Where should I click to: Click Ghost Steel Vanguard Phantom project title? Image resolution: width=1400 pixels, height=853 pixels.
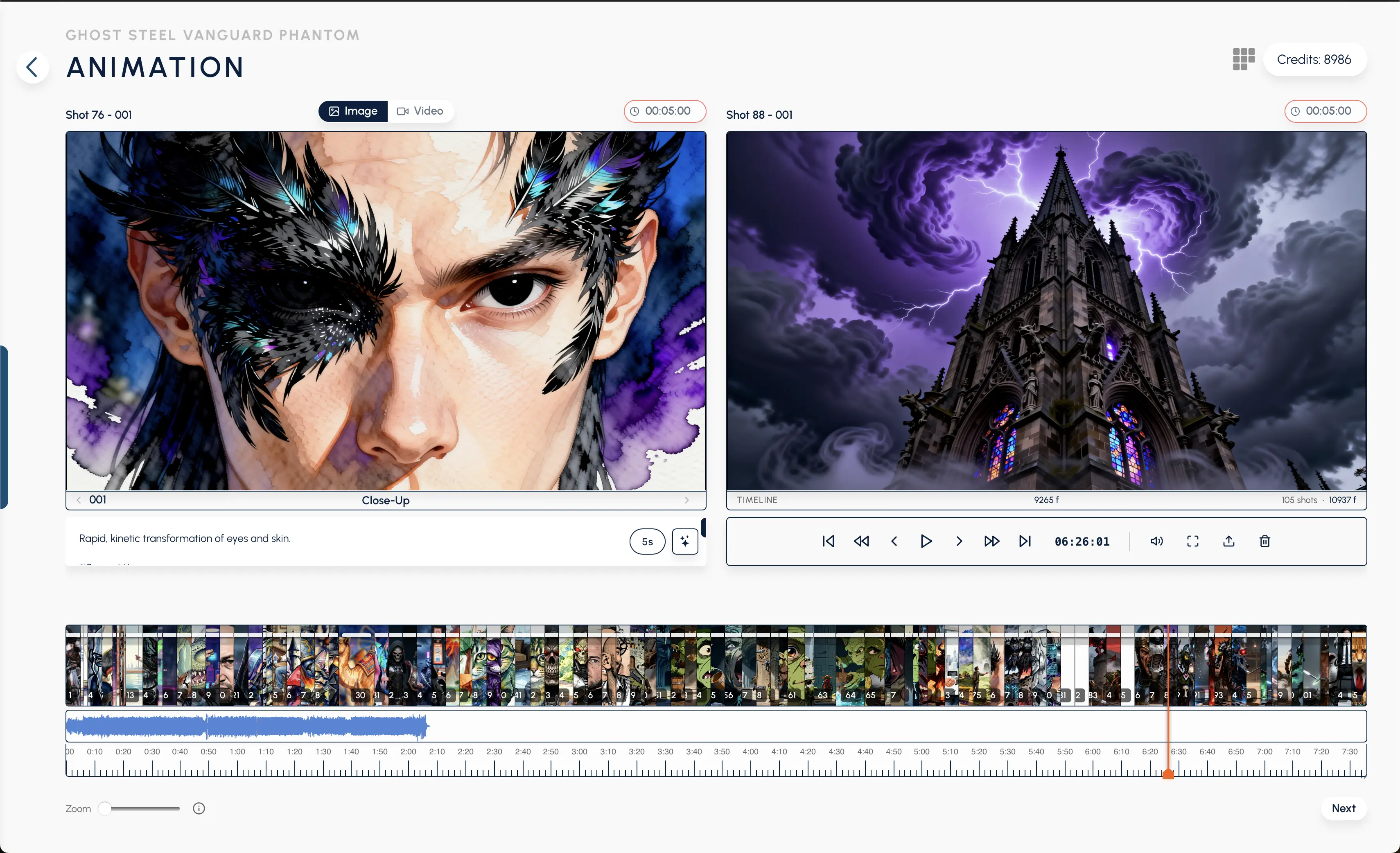click(x=212, y=35)
